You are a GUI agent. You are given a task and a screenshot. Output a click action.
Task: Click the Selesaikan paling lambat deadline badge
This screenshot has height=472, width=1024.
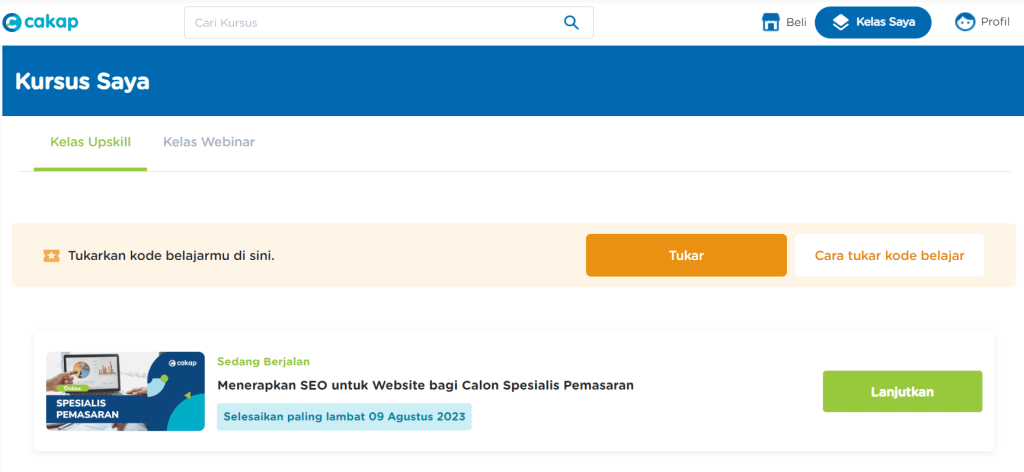(344, 416)
